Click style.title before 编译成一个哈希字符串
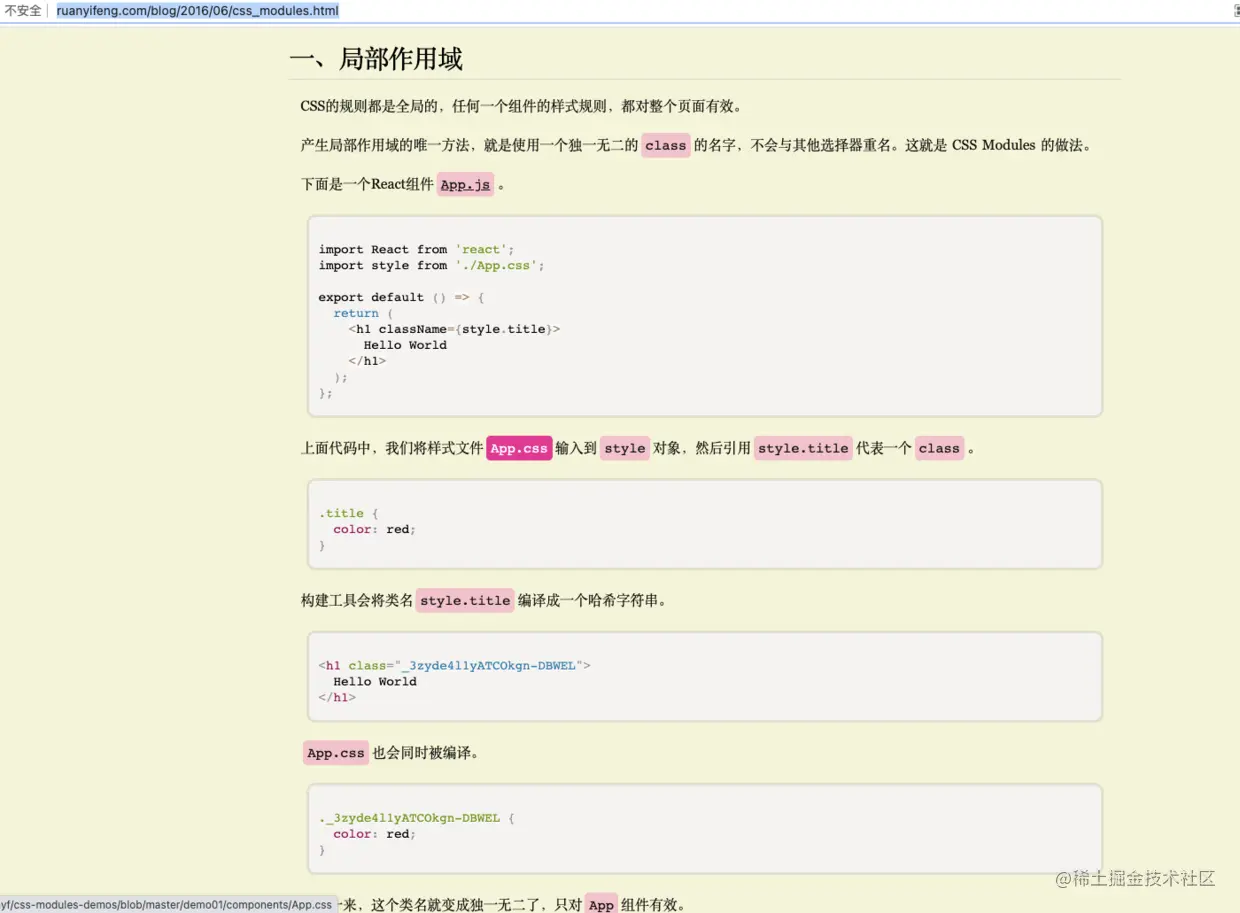The height and width of the screenshot is (913, 1240). pos(465,601)
